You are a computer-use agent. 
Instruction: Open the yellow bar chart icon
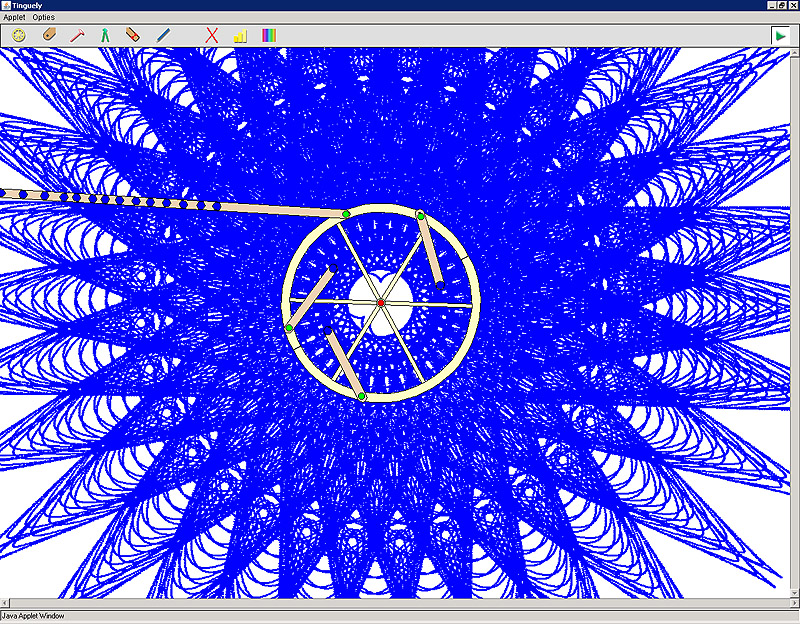tap(240, 35)
